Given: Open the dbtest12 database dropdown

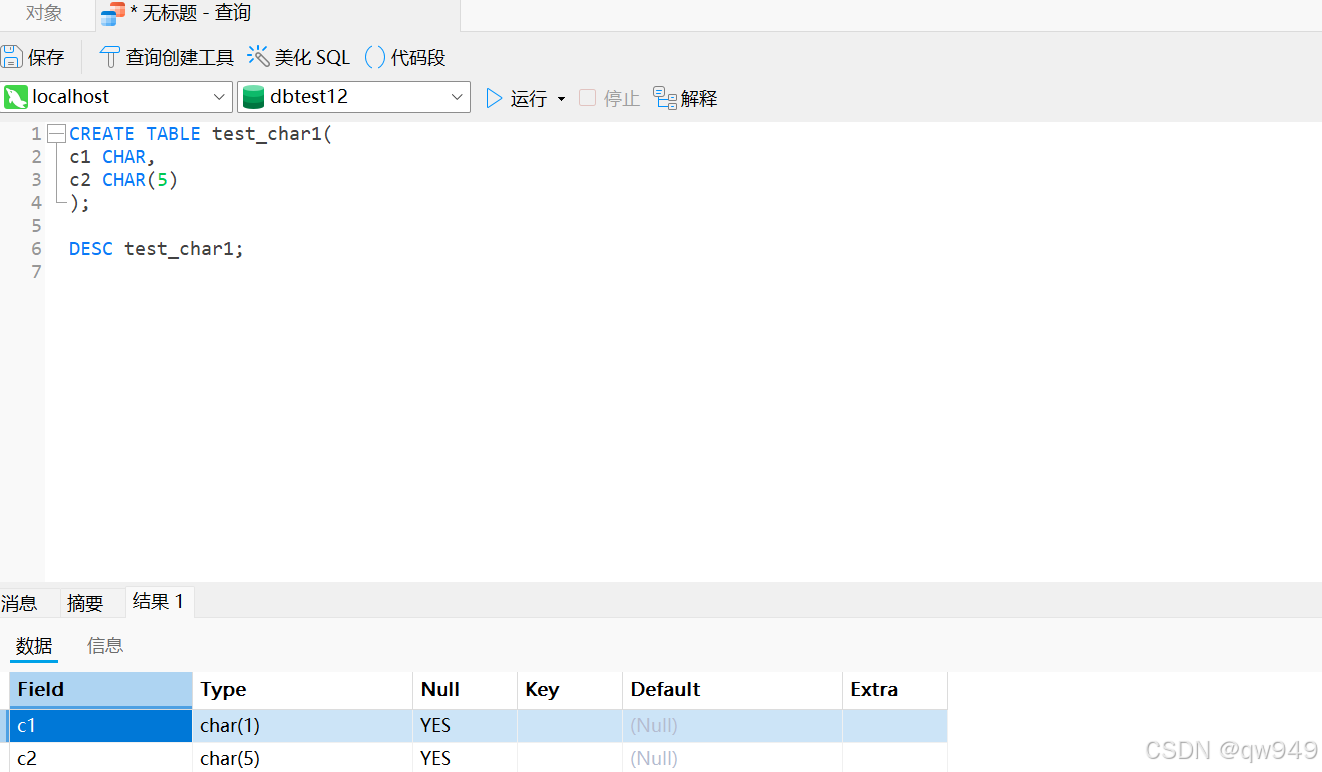Looking at the screenshot, I should 457,96.
